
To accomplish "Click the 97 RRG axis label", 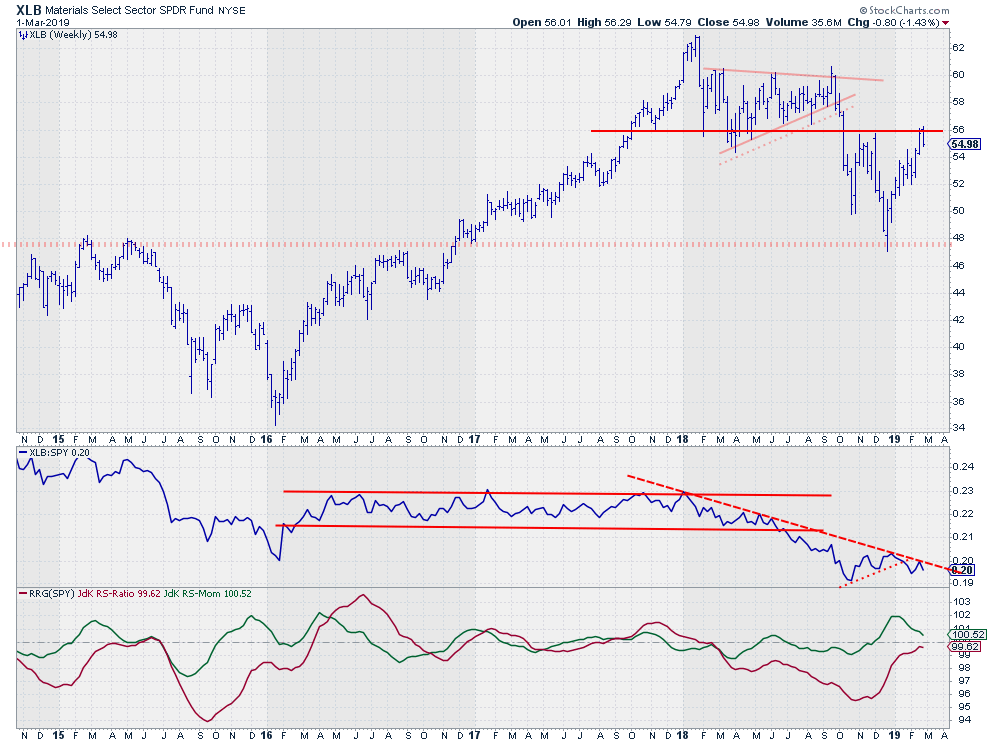I will (x=964, y=680).
